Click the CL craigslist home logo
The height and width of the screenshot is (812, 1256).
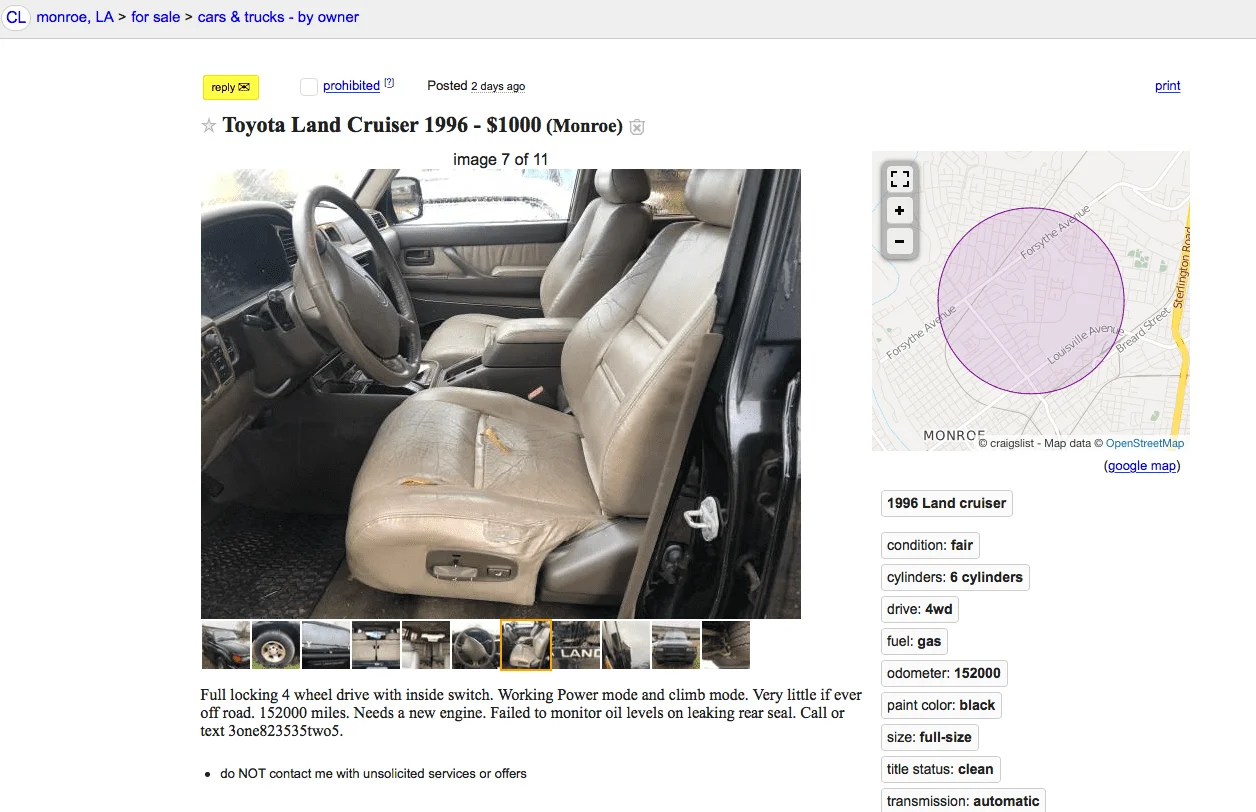click(16, 17)
